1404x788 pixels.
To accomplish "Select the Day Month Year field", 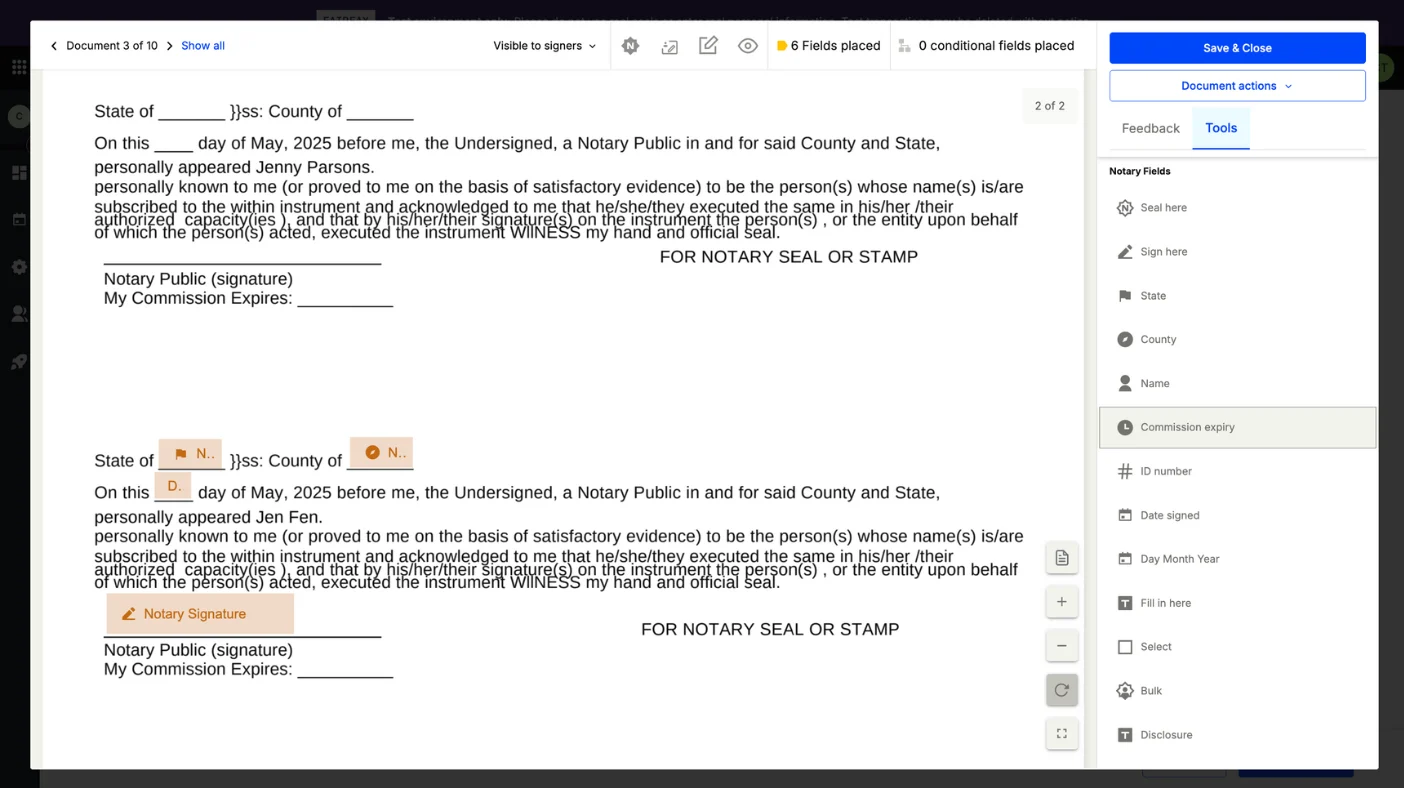I will point(1237,559).
